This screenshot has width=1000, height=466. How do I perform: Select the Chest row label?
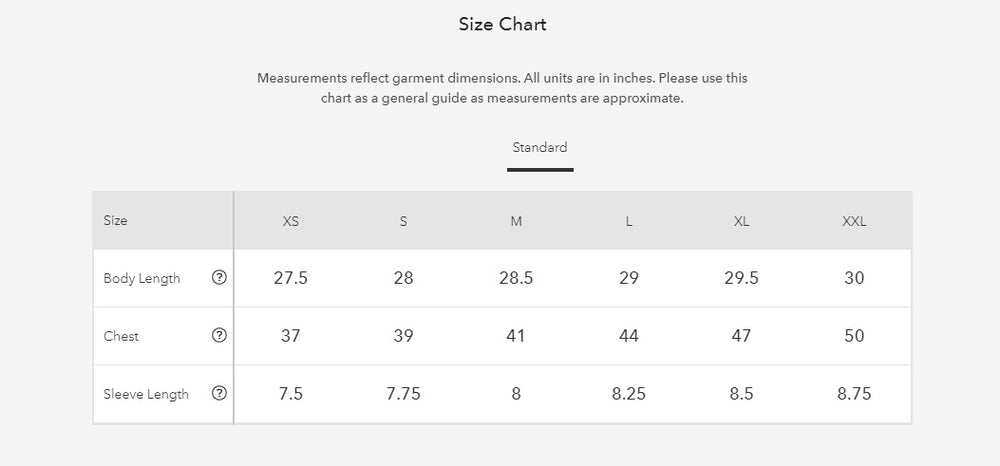click(x=121, y=337)
